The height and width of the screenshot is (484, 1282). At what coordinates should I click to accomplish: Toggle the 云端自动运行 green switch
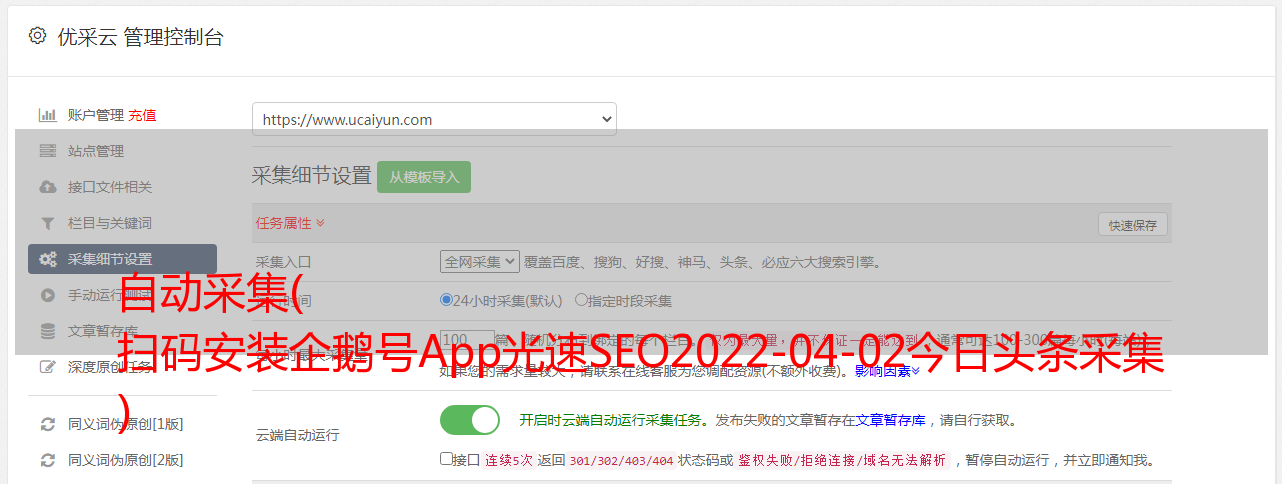[470, 420]
